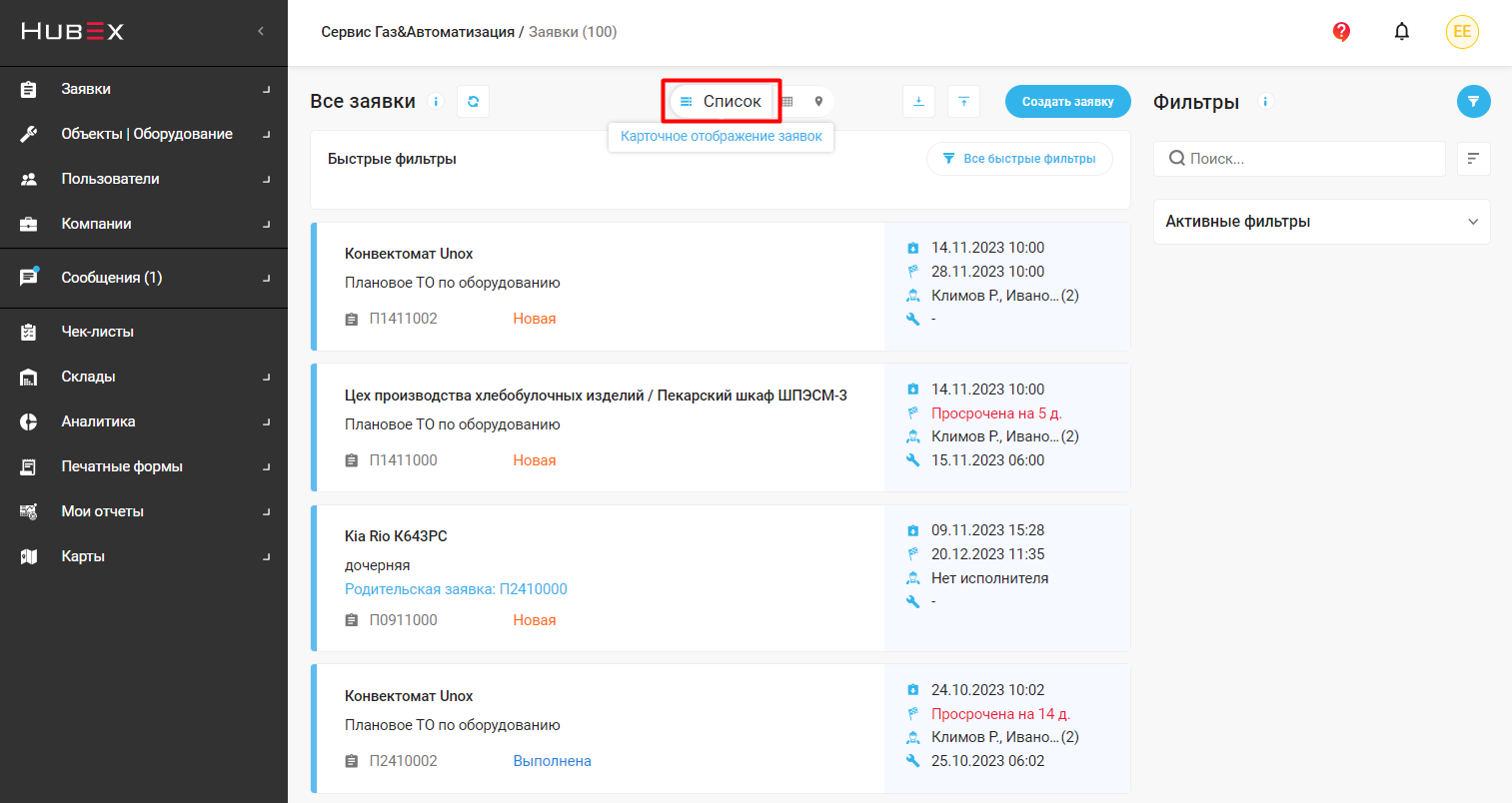
Task: Open notifications bell
Action: point(1402,32)
